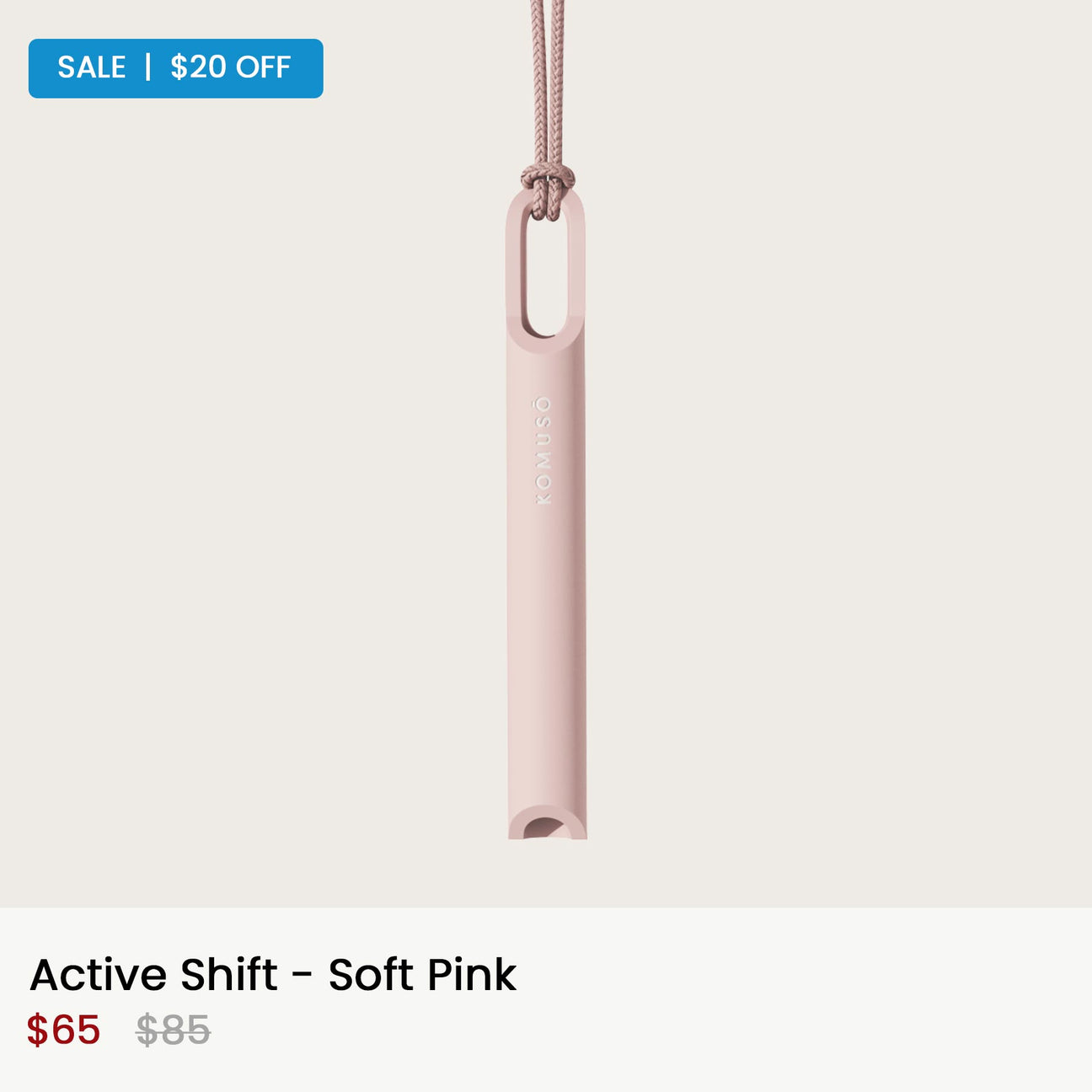Click the word Shift in the product title
Image resolution: width=1092 pixels, height=1092 pixels.
pos(228,975)
